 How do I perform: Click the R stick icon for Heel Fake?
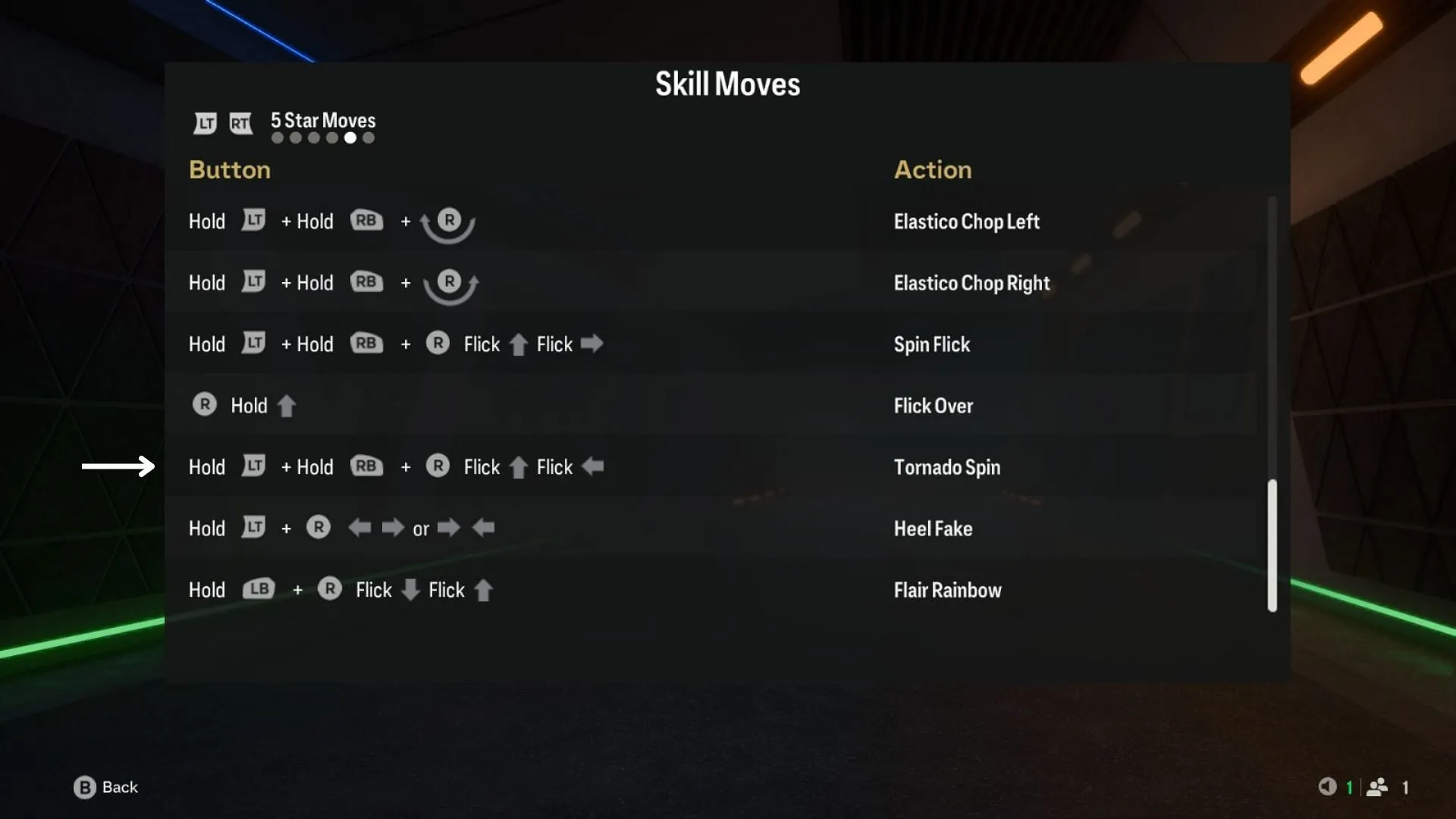click(x=318, y=528)
